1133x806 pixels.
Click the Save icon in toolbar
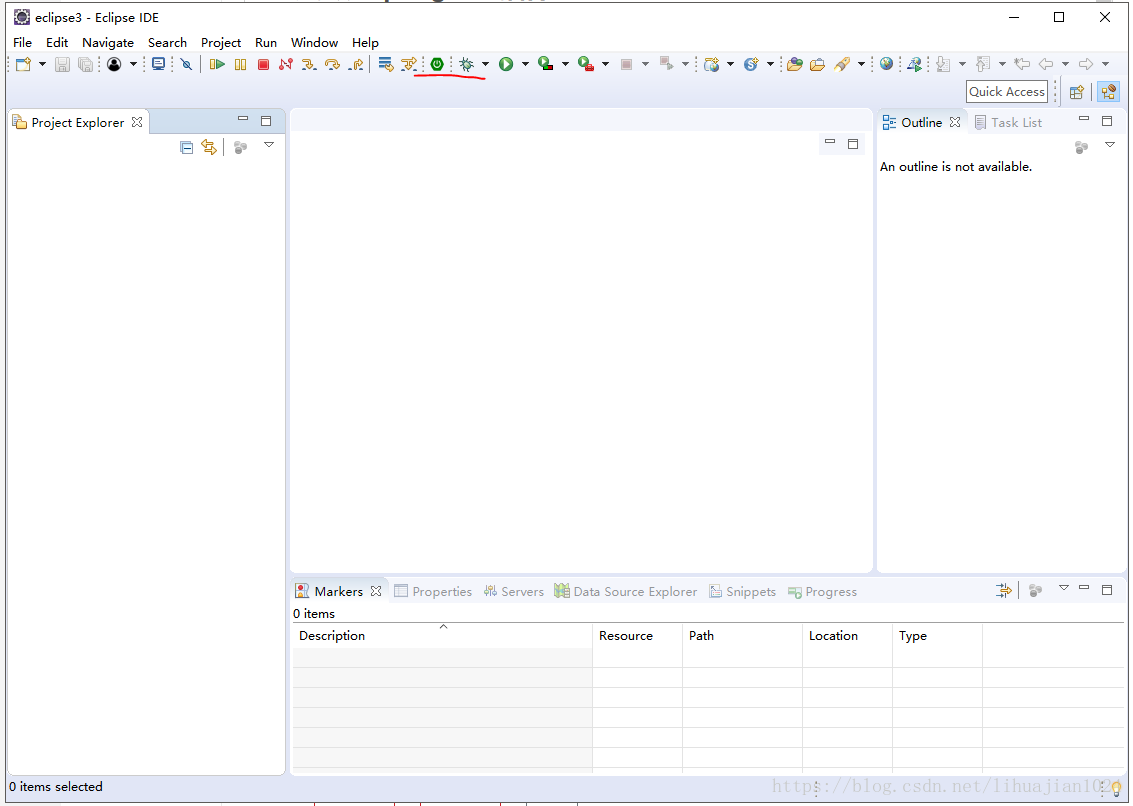(62, 64)
